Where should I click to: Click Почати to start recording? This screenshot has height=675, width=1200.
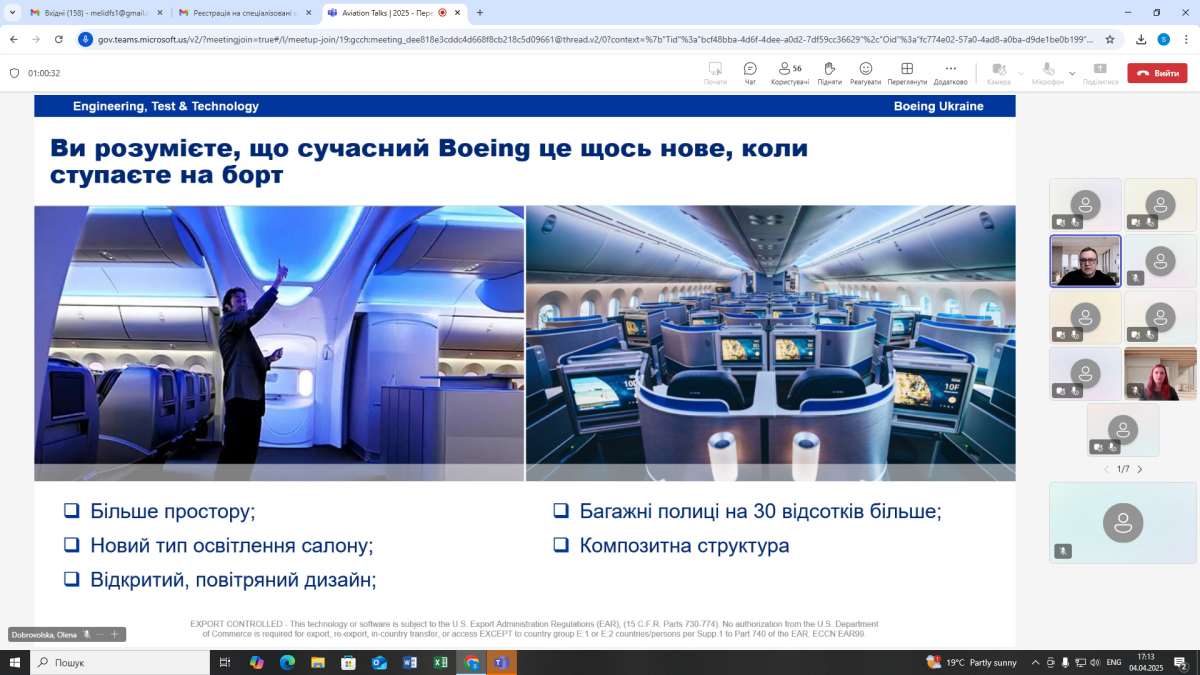[x=715, y=72]
